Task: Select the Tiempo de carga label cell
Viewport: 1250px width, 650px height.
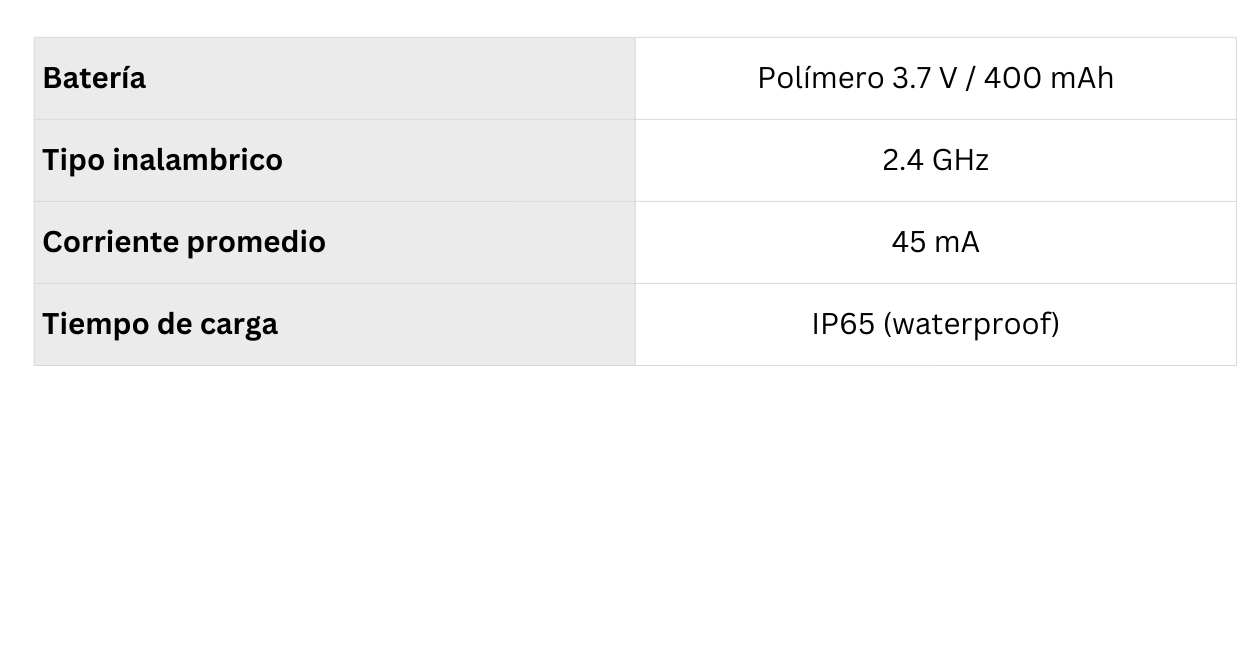Action: coord(334,325)
